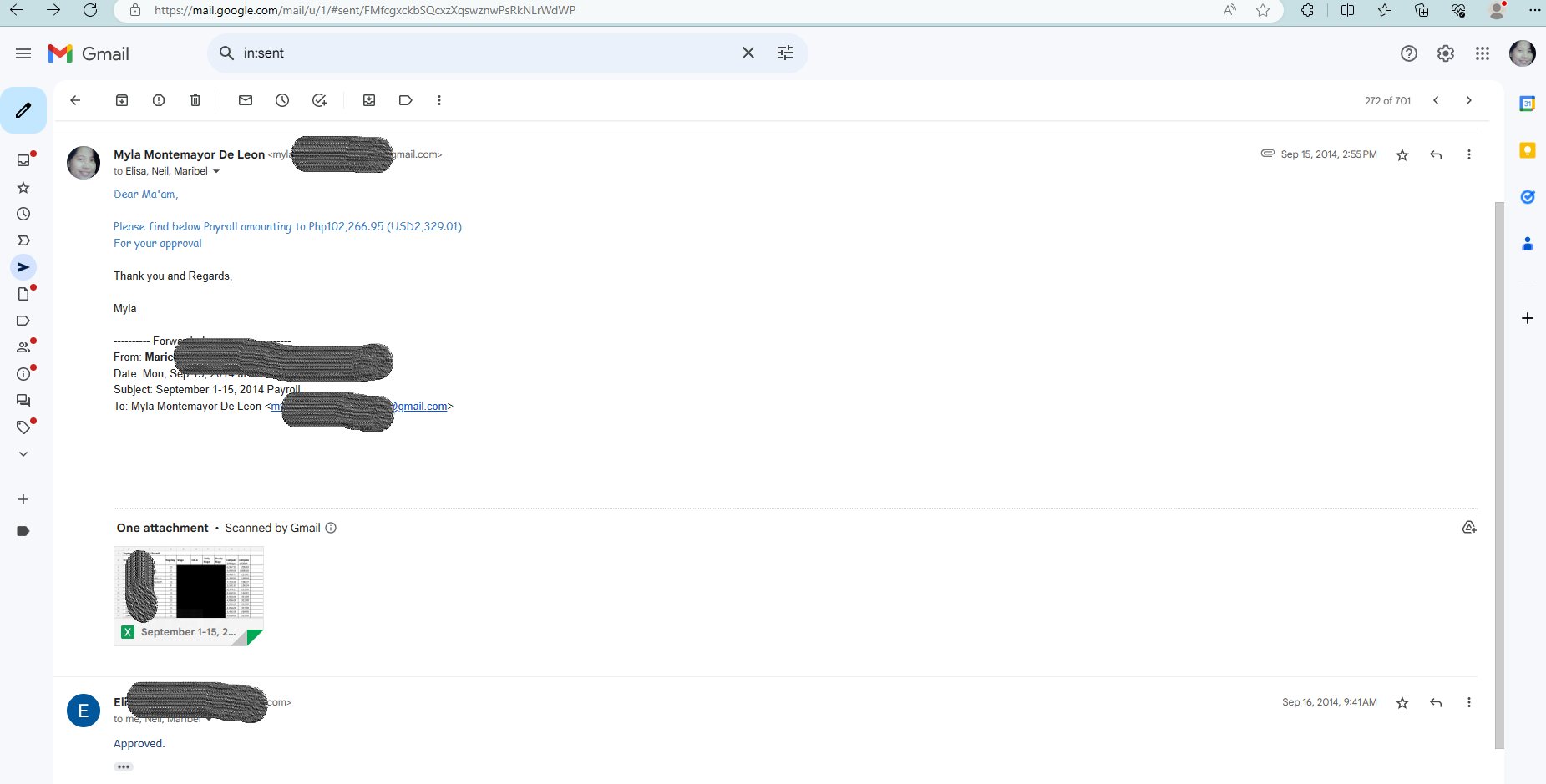This screenshot has width=1546, height=784.
Task: Get add-ons with the side panel plus
Action: [1528, 318]
